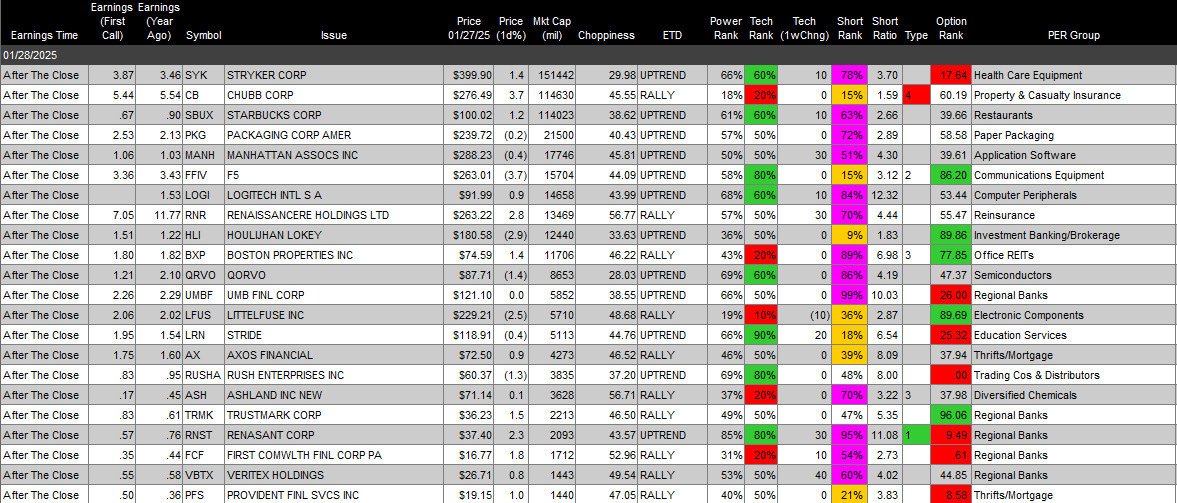Click UMB FINL CORP issue name
Screen dimensions: 1177x503
point(269,295)
